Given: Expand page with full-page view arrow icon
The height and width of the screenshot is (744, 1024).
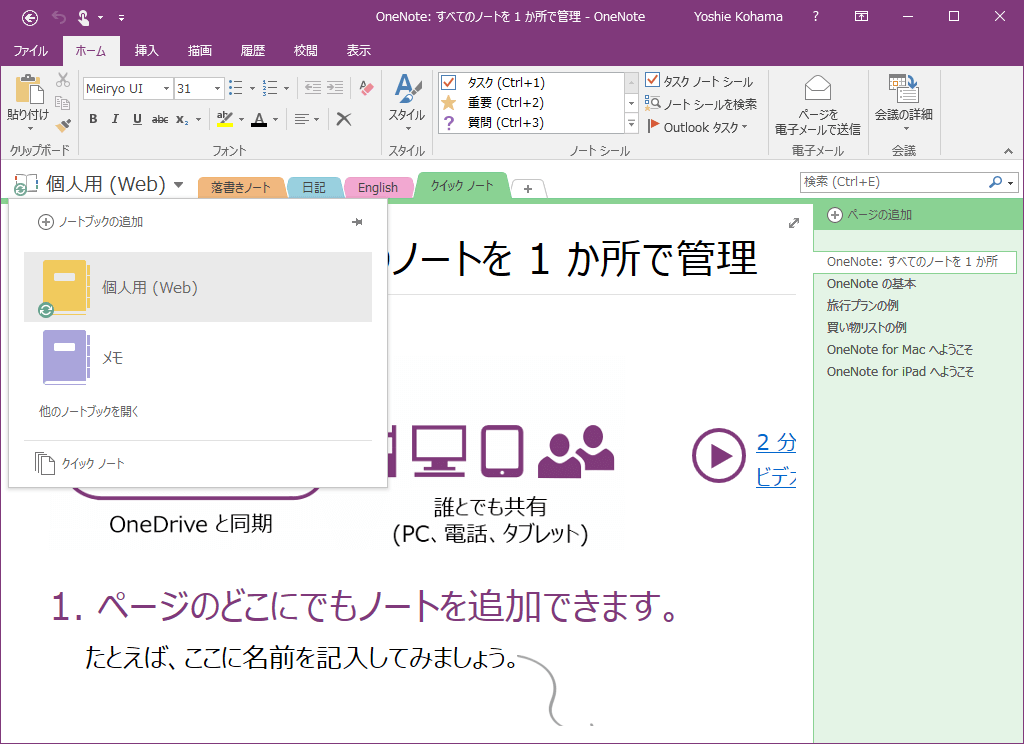Looking at the screenshot, I should (793, 223).
